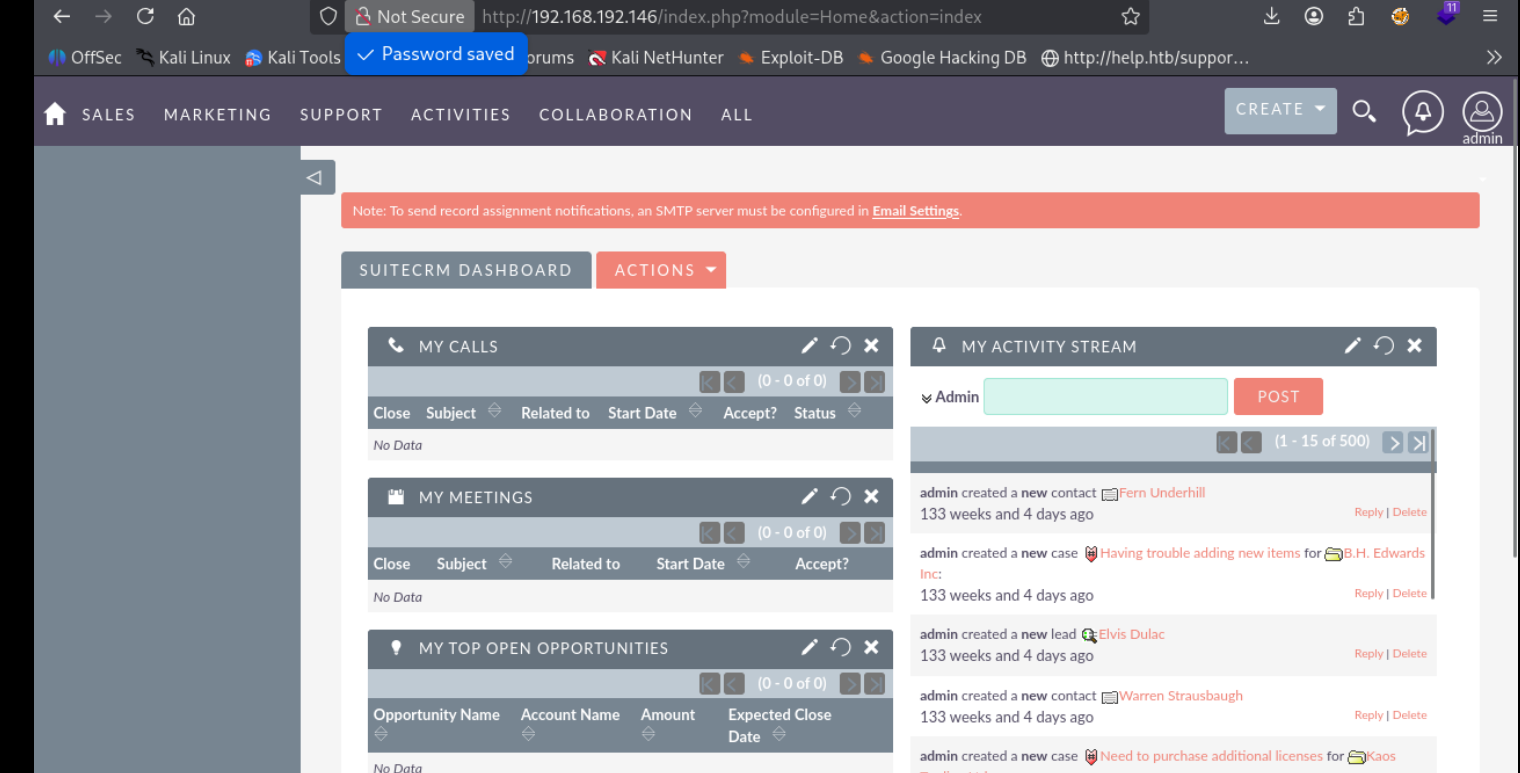Open the global search magnifier icon
Viewport: 1520px width, 773px height.
click(1364, 111)
